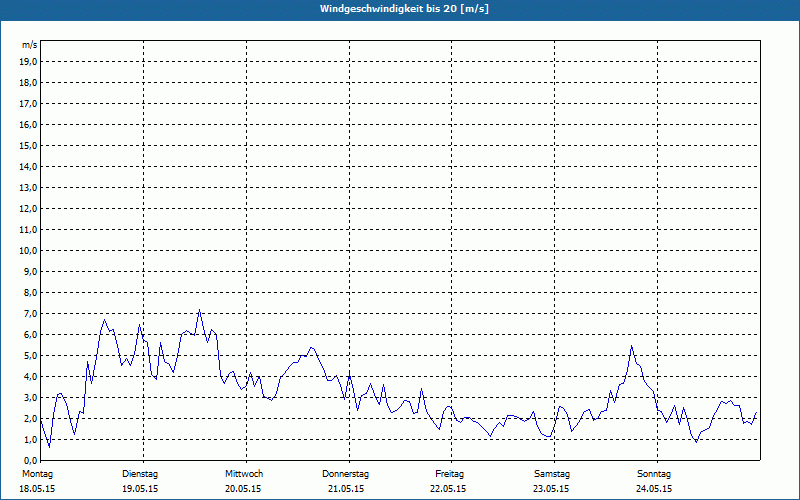Select the 'Montag' day label
Viewport: 800px width, 500px height.
(37, 474)
